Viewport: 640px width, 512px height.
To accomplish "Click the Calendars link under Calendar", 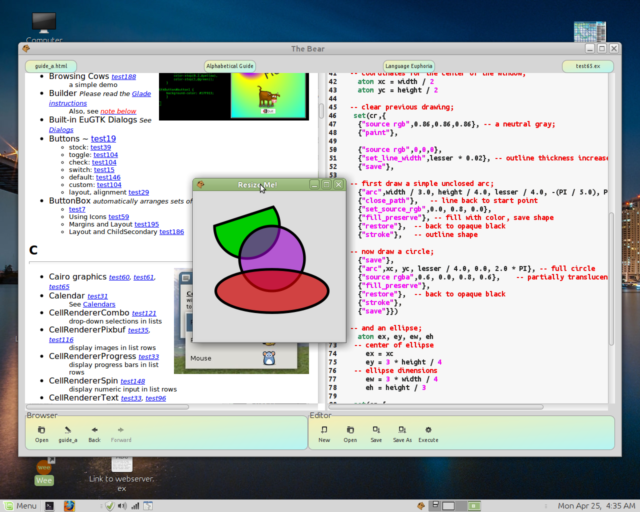I will 99,304.
